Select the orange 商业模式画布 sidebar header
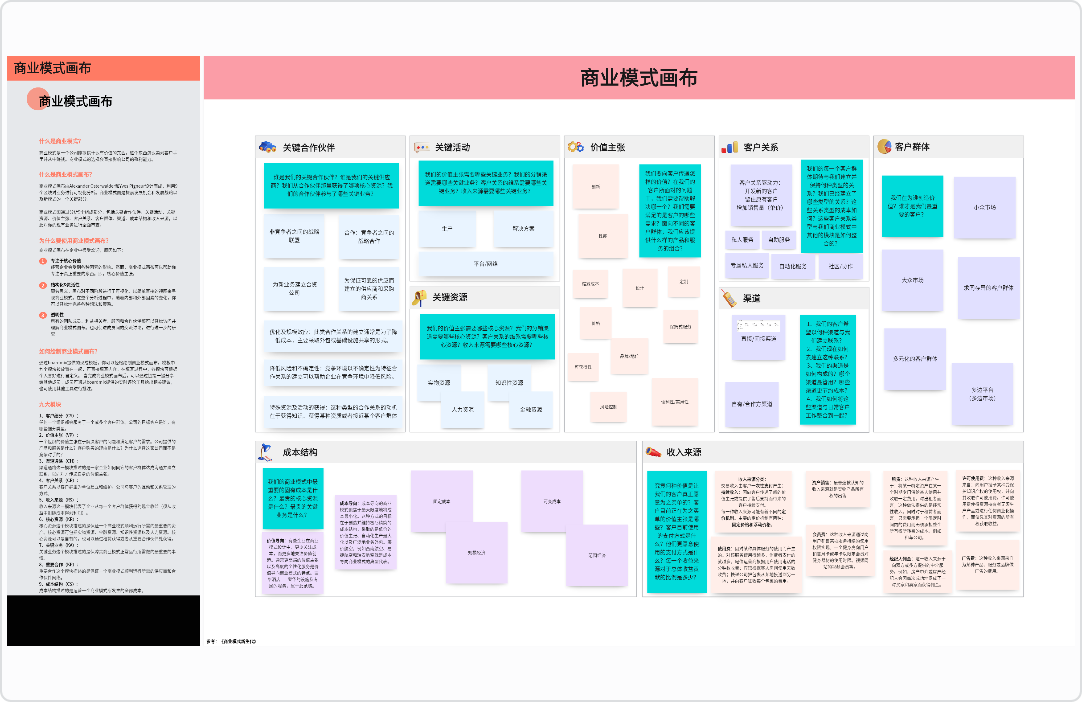Viewport: 1082px width, 702px height. (x=104, y=68)
